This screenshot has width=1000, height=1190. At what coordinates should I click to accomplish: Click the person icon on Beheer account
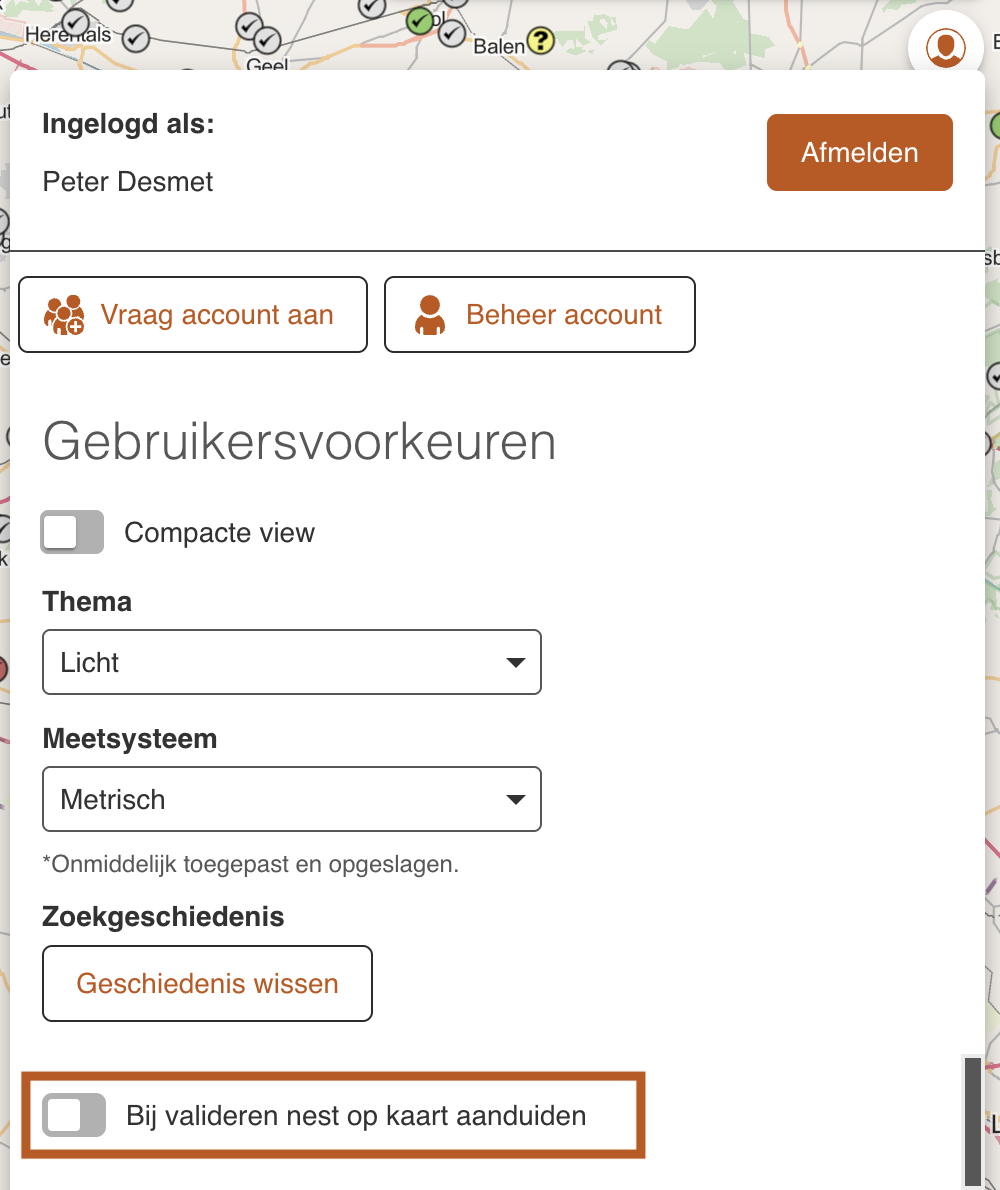click(x=429, y=314)
